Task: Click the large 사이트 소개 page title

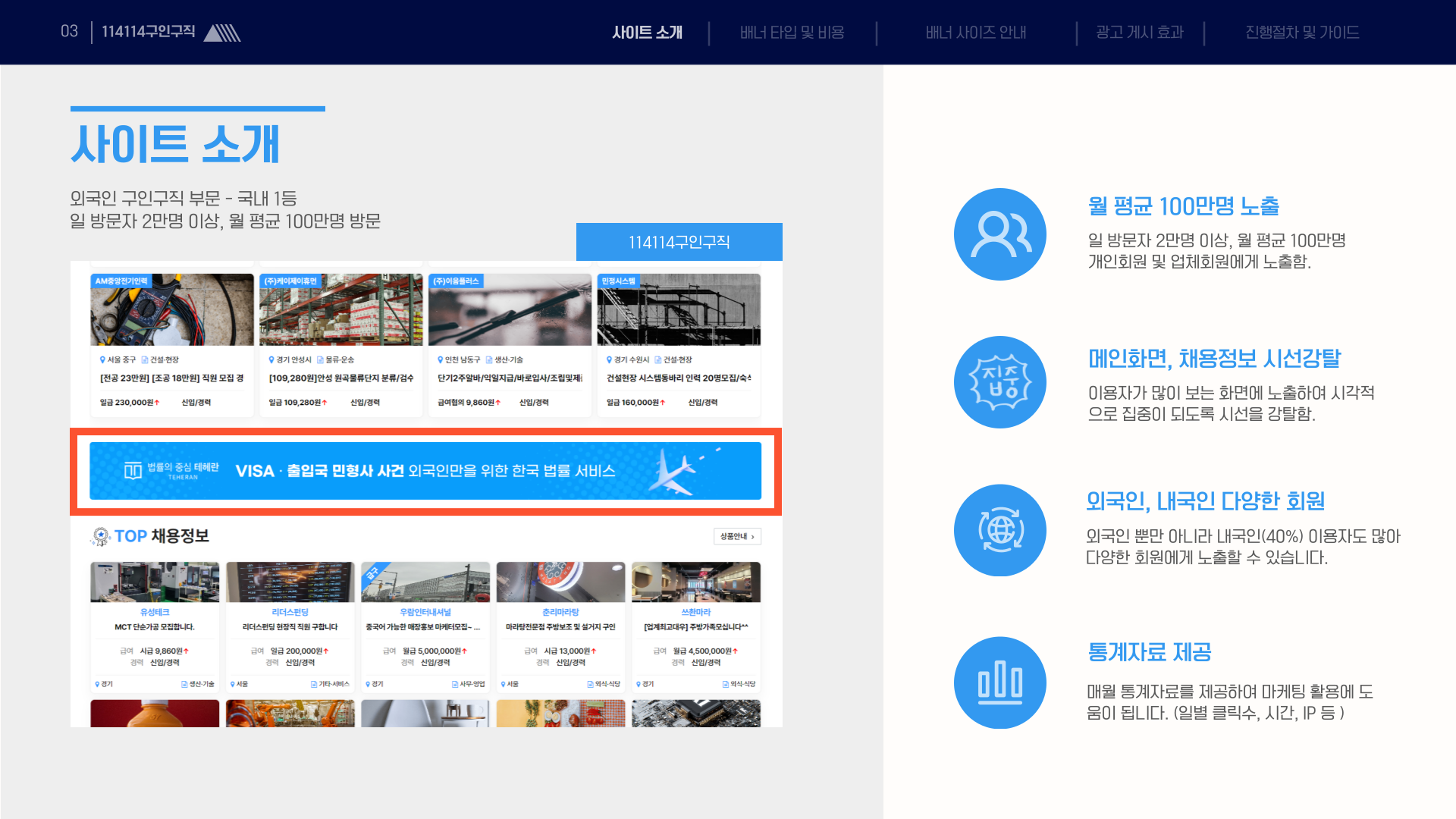Action: pos(176,143)
